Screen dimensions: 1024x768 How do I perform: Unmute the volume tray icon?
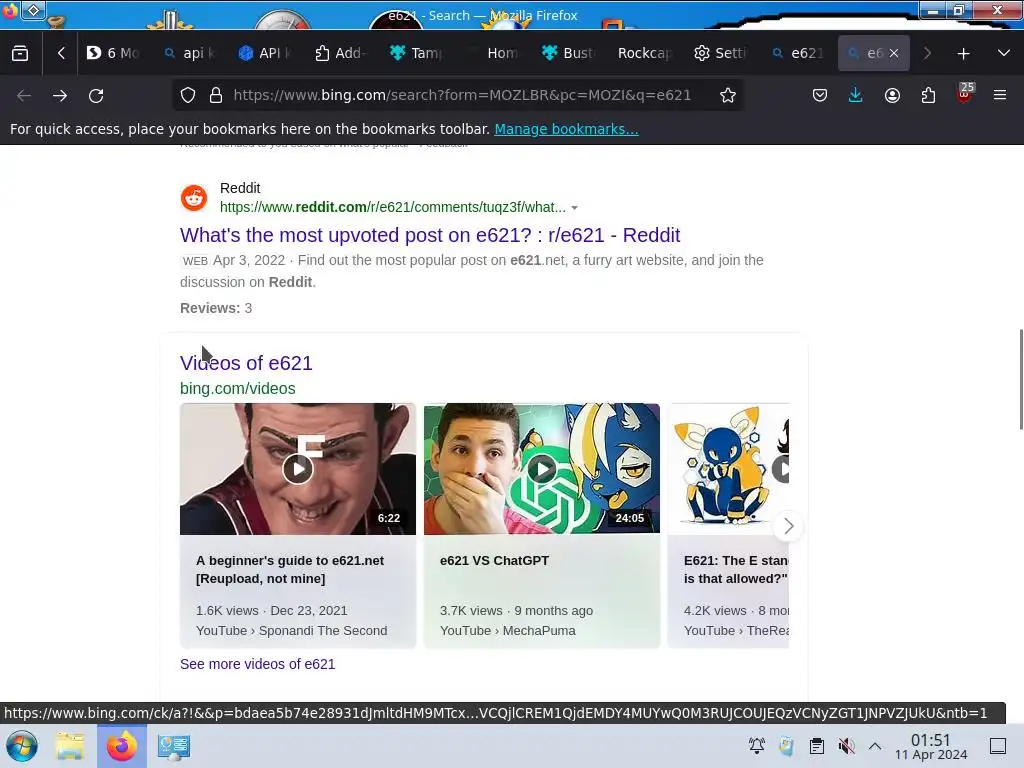846,746
